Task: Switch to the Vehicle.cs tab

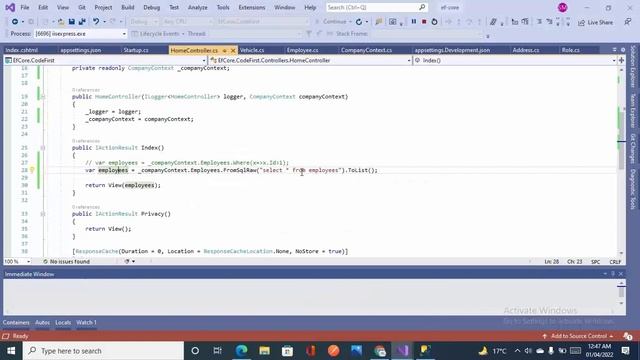Action: coord(252,50)
